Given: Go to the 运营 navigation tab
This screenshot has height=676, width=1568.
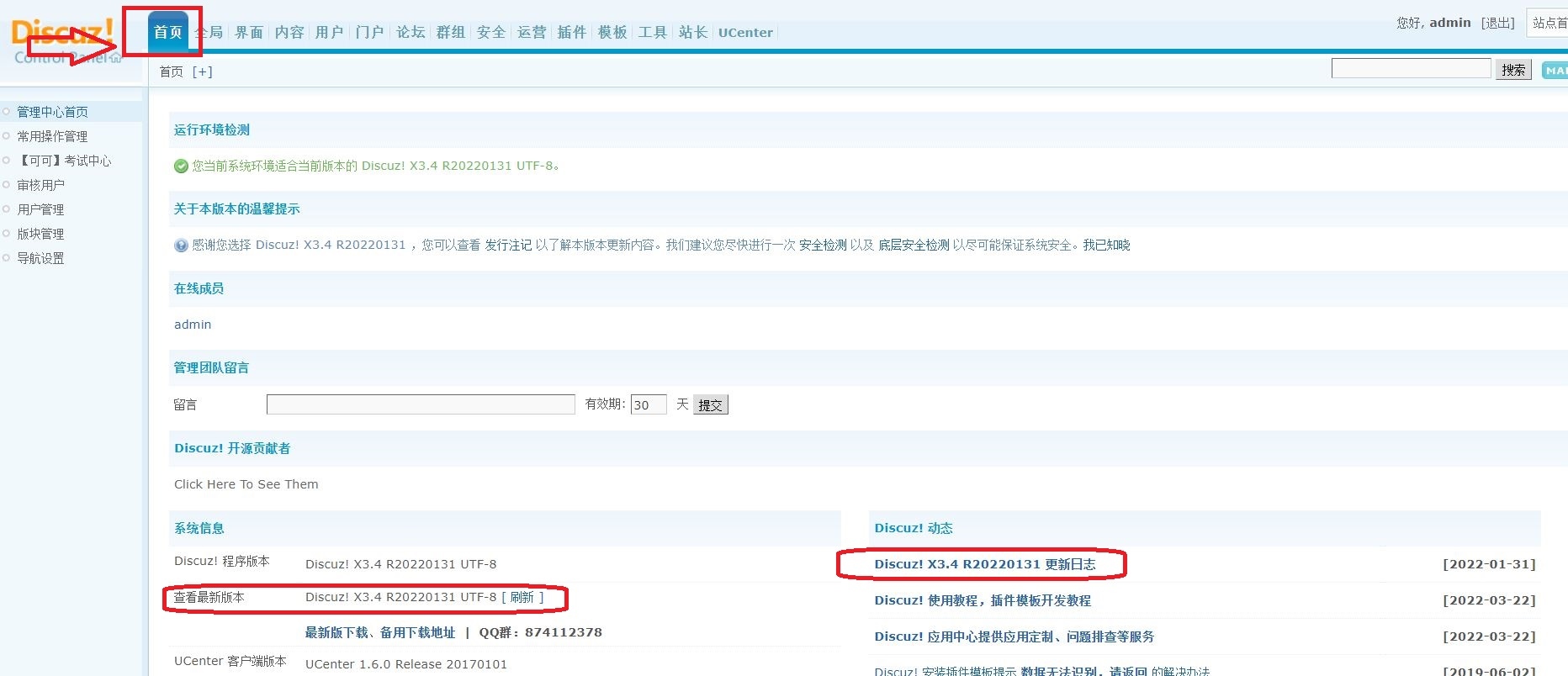Looking at the screenshot, I should (532, 33).
